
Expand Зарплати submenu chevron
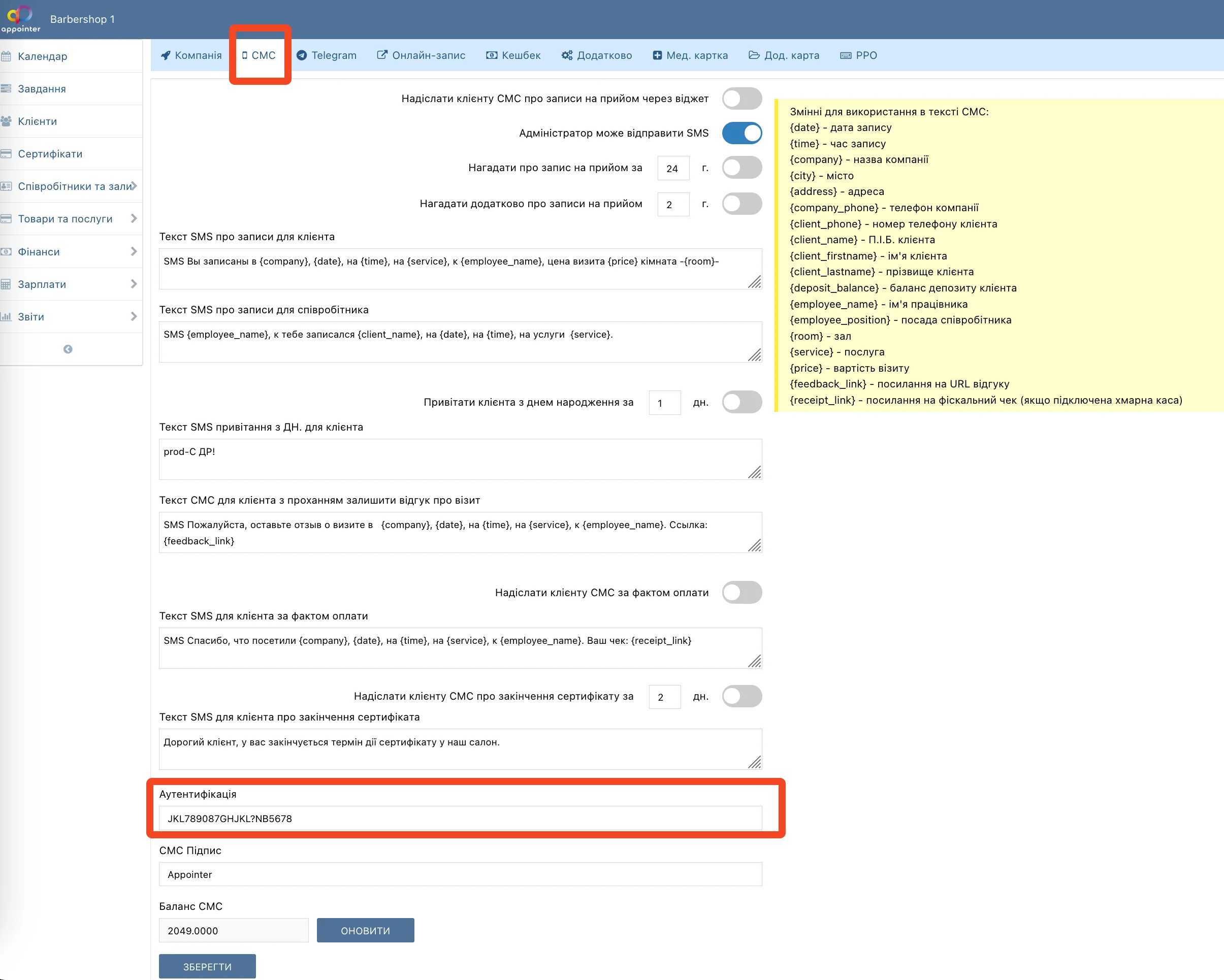[134, 284]
